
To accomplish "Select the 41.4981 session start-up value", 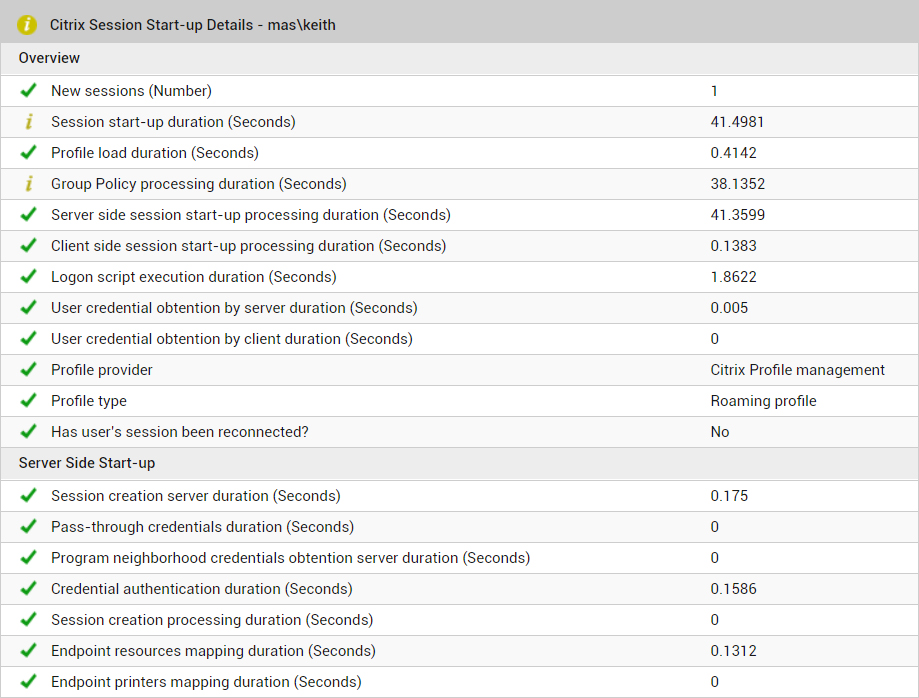I will click(737, 122).
